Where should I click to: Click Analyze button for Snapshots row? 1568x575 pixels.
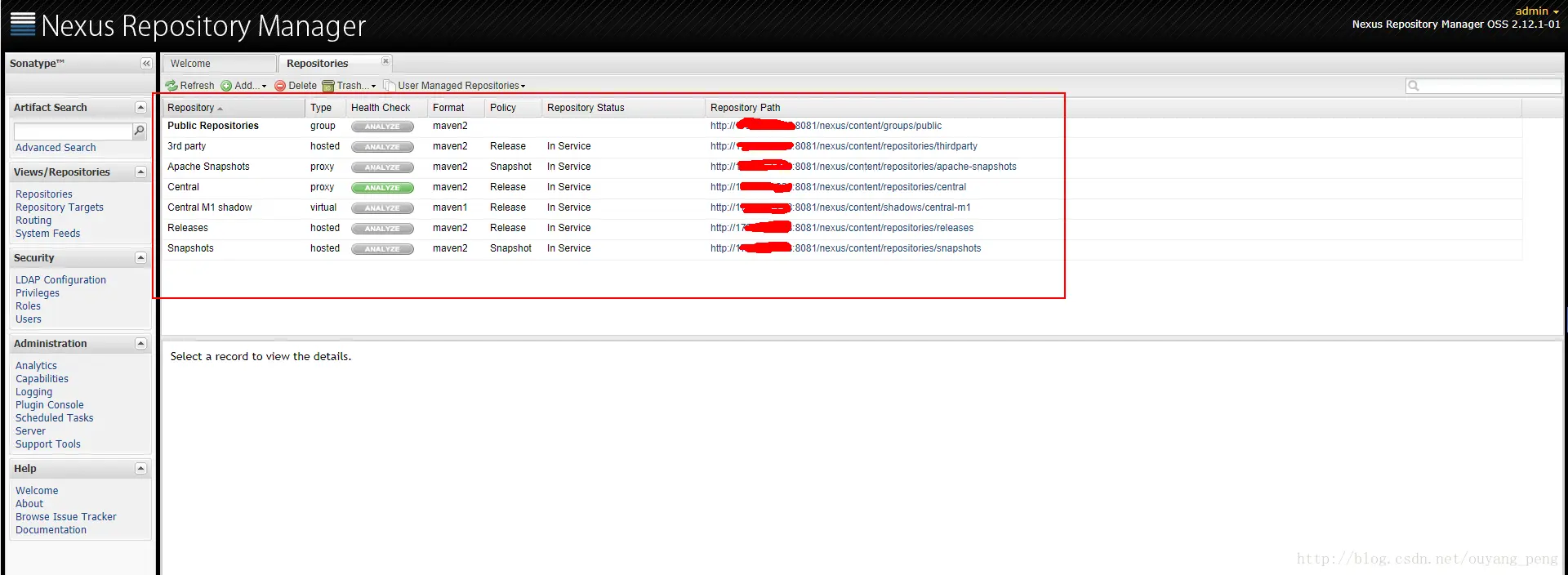click(x=383, y=249)
